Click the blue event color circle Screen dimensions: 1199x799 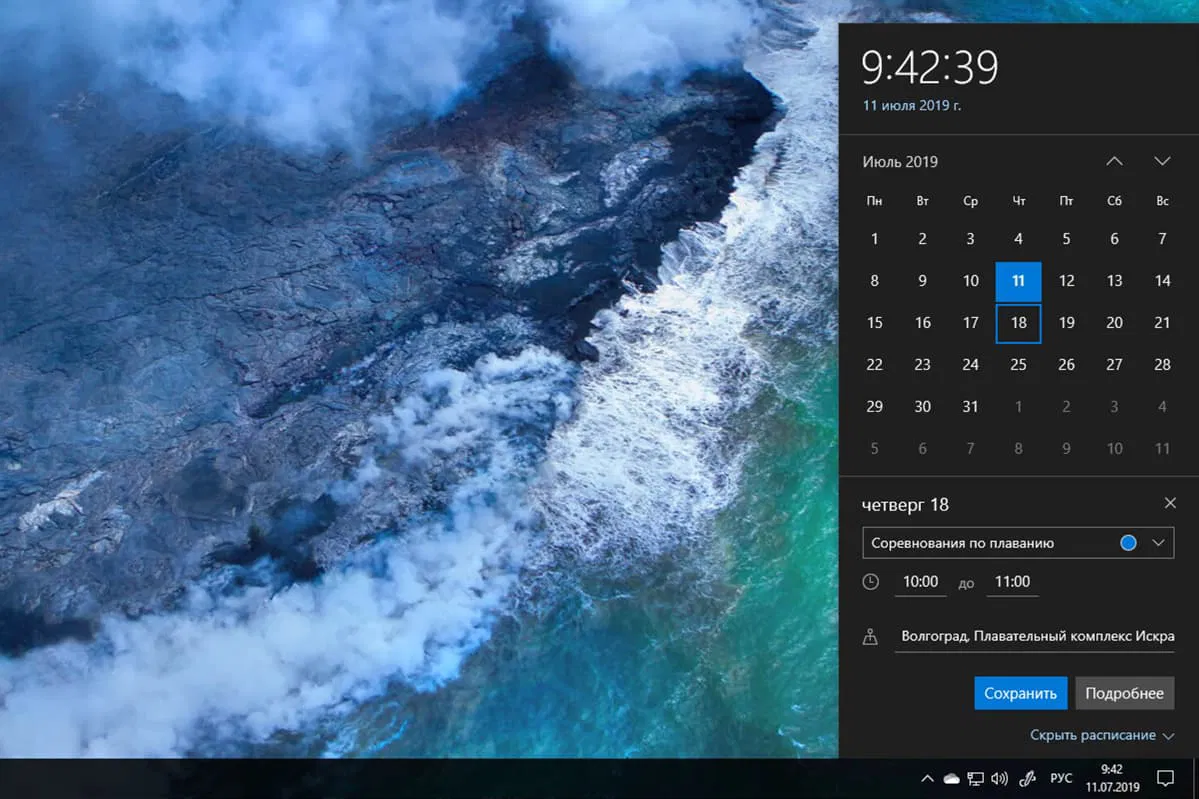1127,542
